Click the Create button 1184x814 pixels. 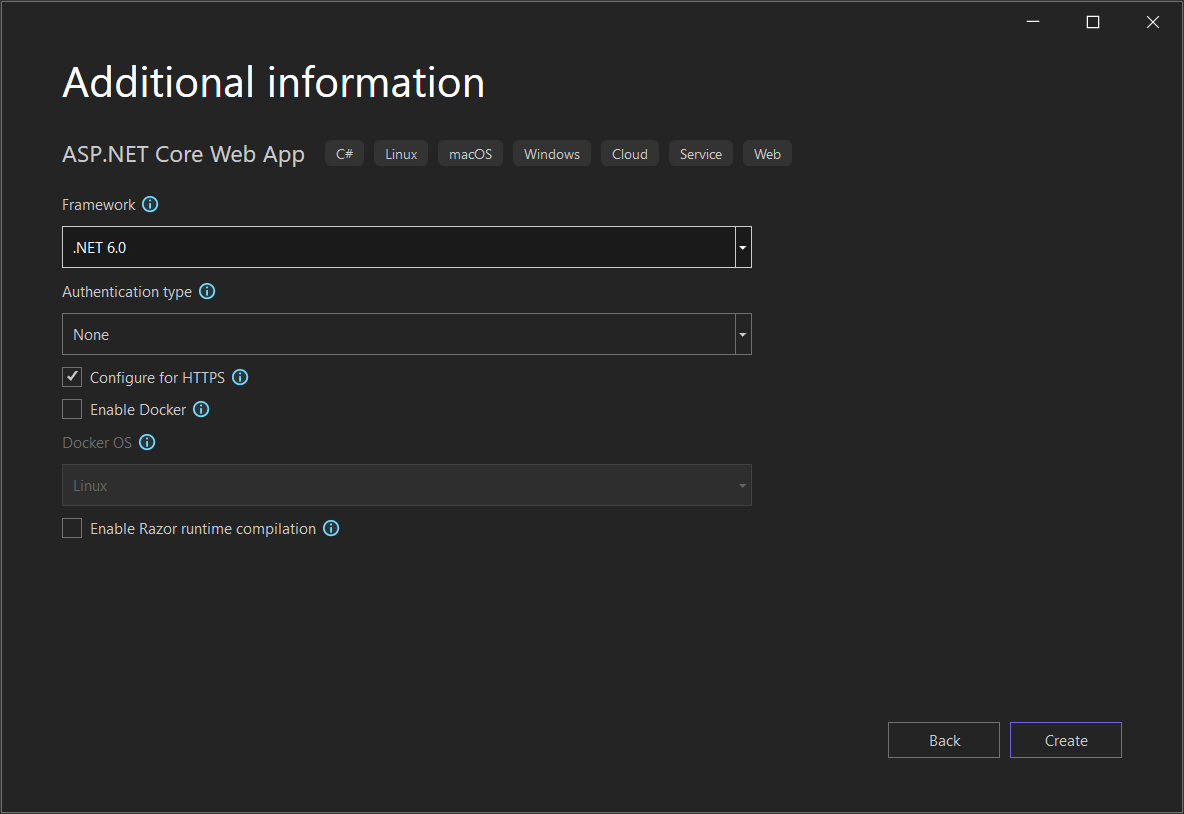[x=1065, y=740]
